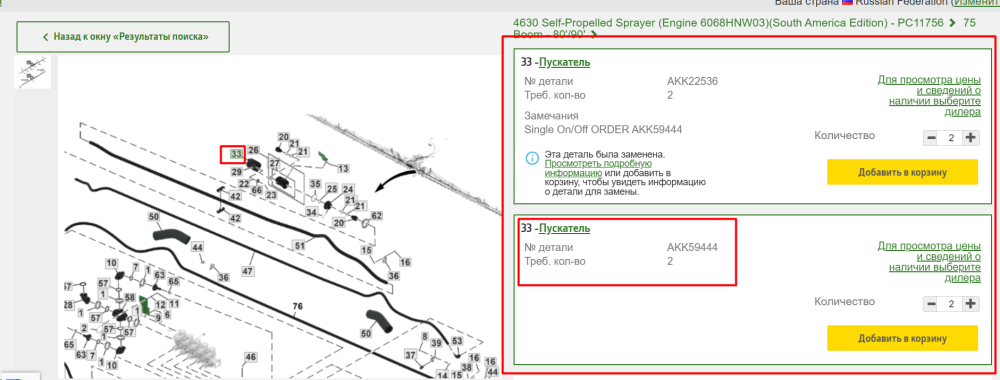Viewport: 1000px width, 380px height.
Task: Add part AKK22536 to the cart
Action: tap(902, 172)
